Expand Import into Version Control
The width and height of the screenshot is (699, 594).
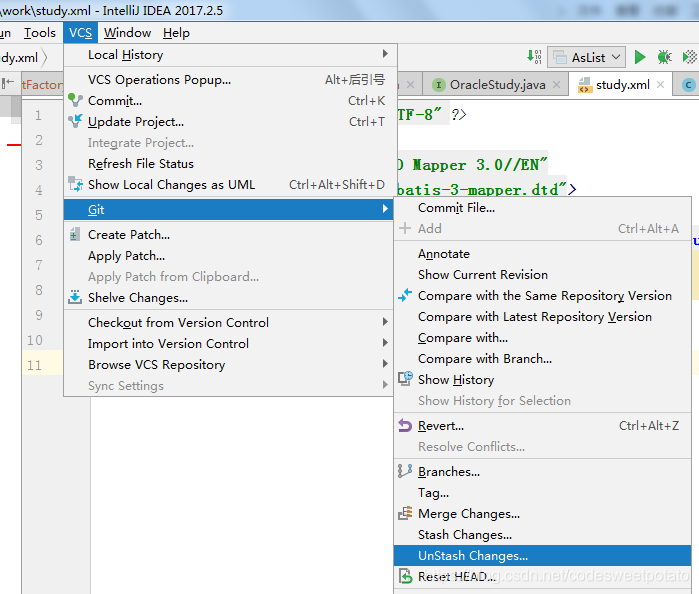pos(230,343)
